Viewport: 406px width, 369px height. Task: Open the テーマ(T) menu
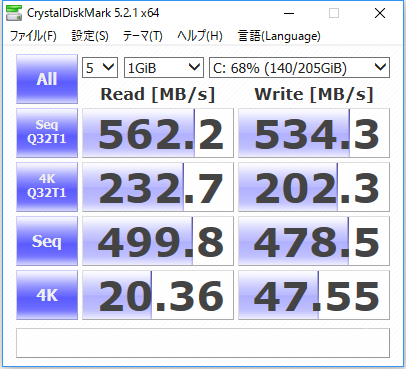143,36
